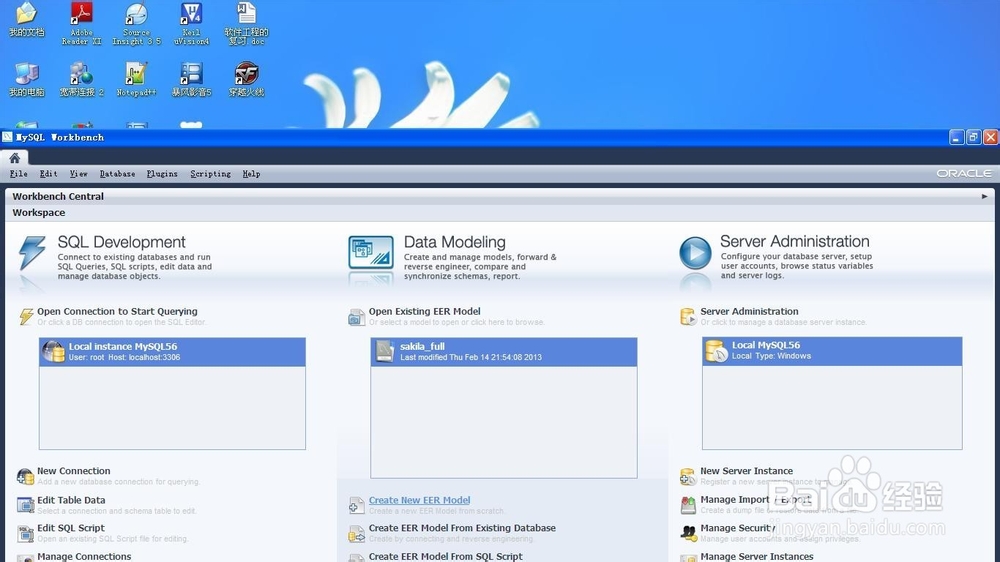Click Create New EER Model link
Image resolution: width=1000 pixels, height=562 pixels.
[420, 500]
